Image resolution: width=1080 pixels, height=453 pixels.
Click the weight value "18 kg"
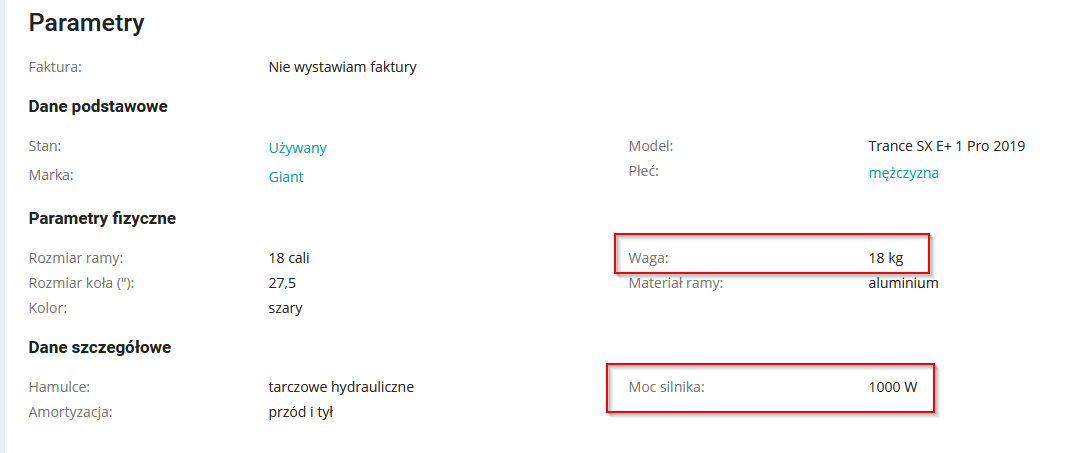[x=885, y=258]
